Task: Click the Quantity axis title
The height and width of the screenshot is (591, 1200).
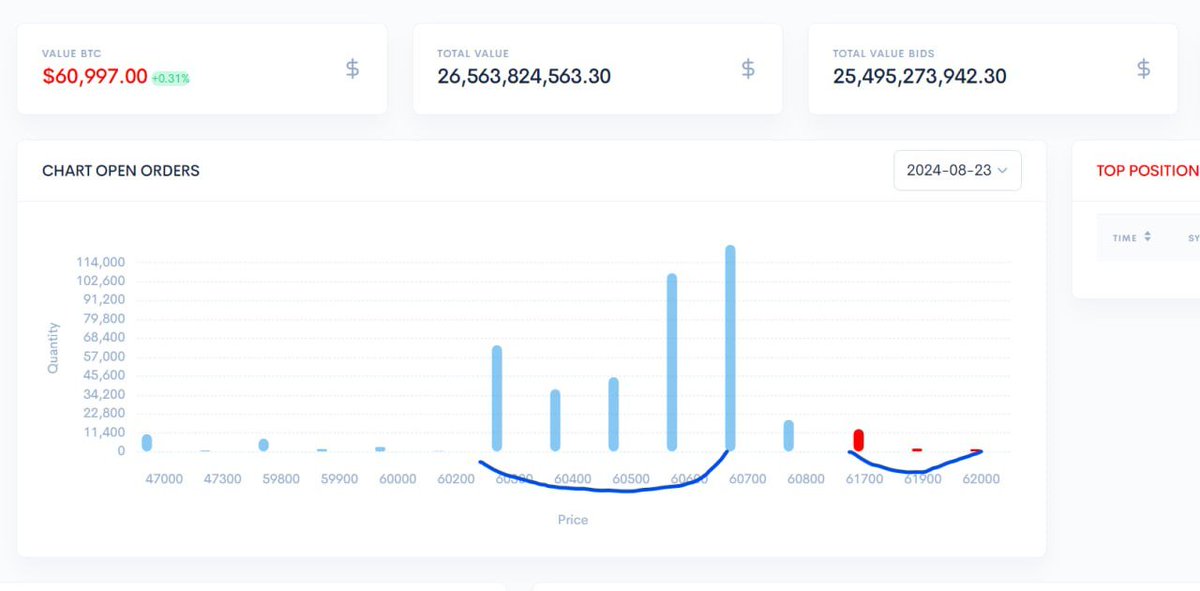Action: coord(54,348)
